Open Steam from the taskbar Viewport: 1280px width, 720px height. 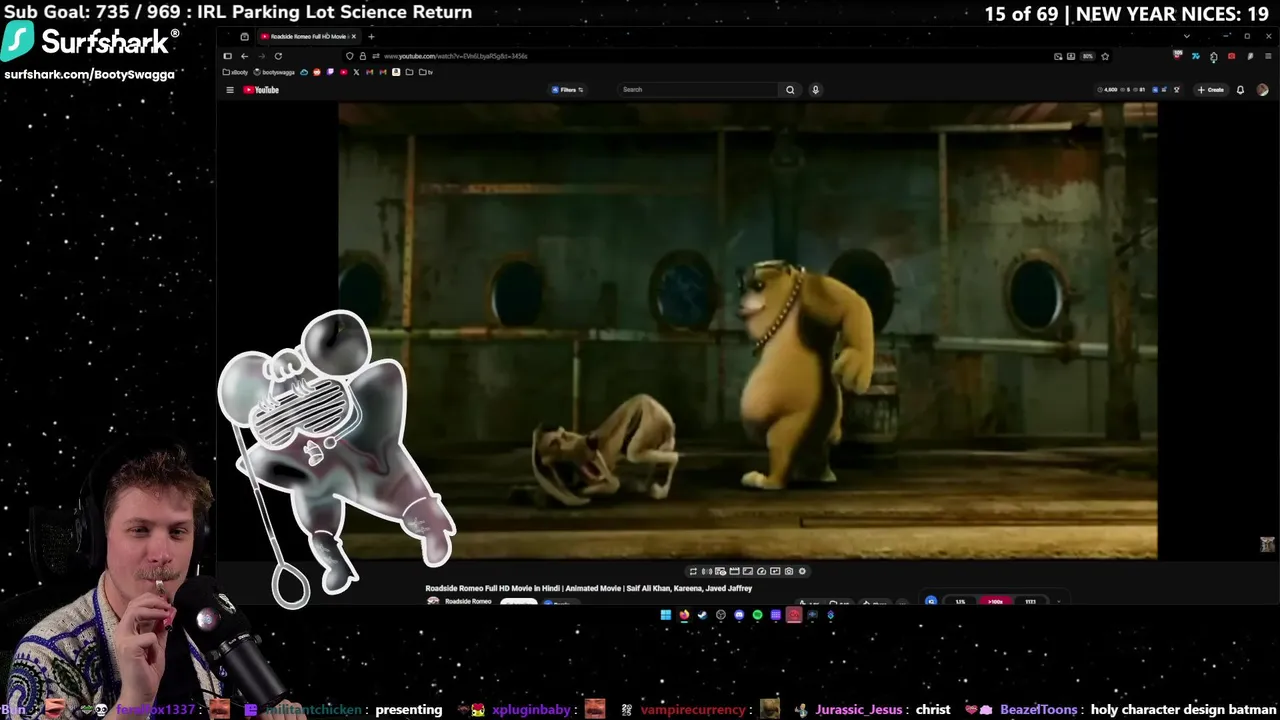click(x=702, y=615)
